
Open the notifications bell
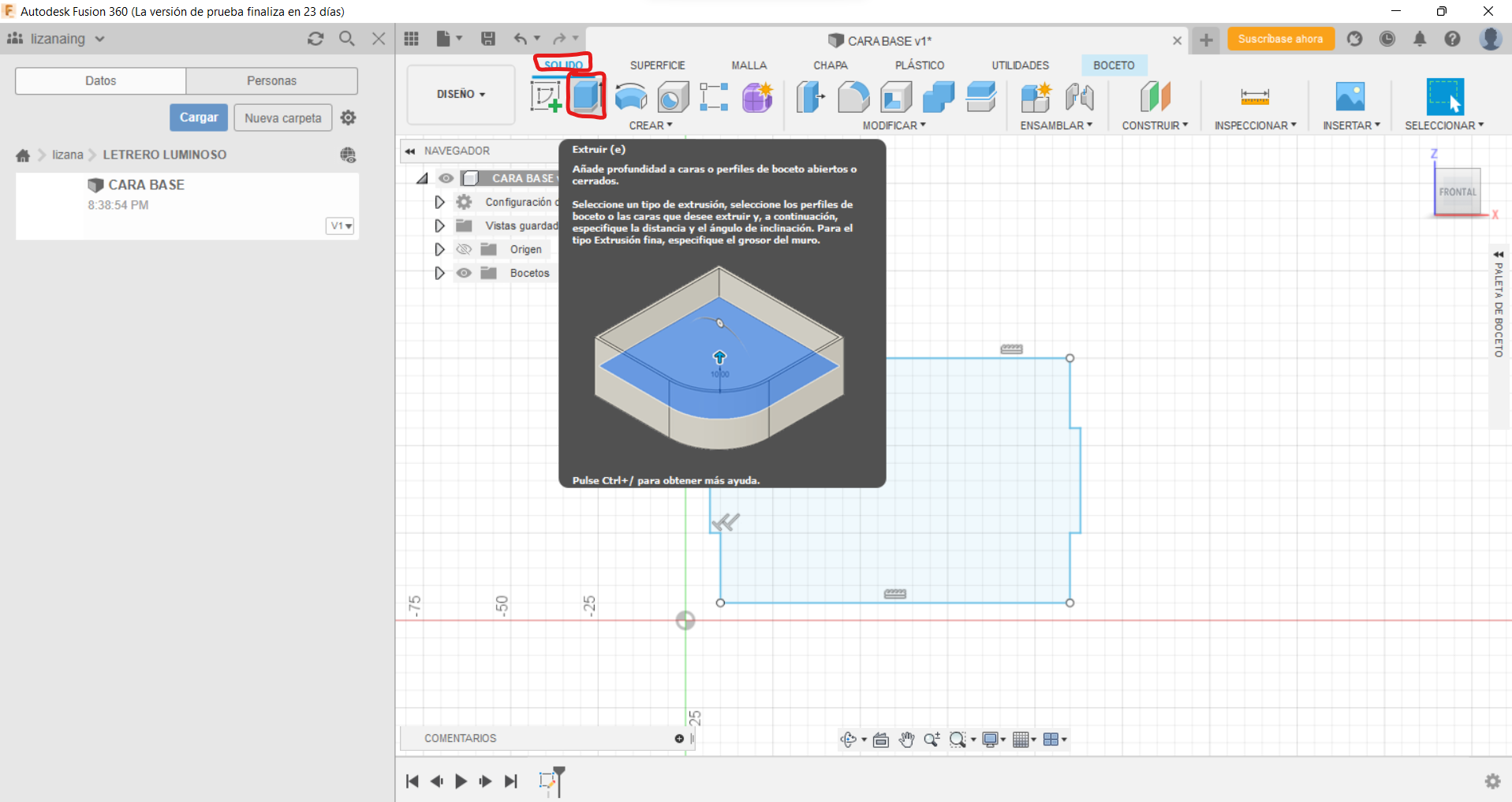point(1419,39)
